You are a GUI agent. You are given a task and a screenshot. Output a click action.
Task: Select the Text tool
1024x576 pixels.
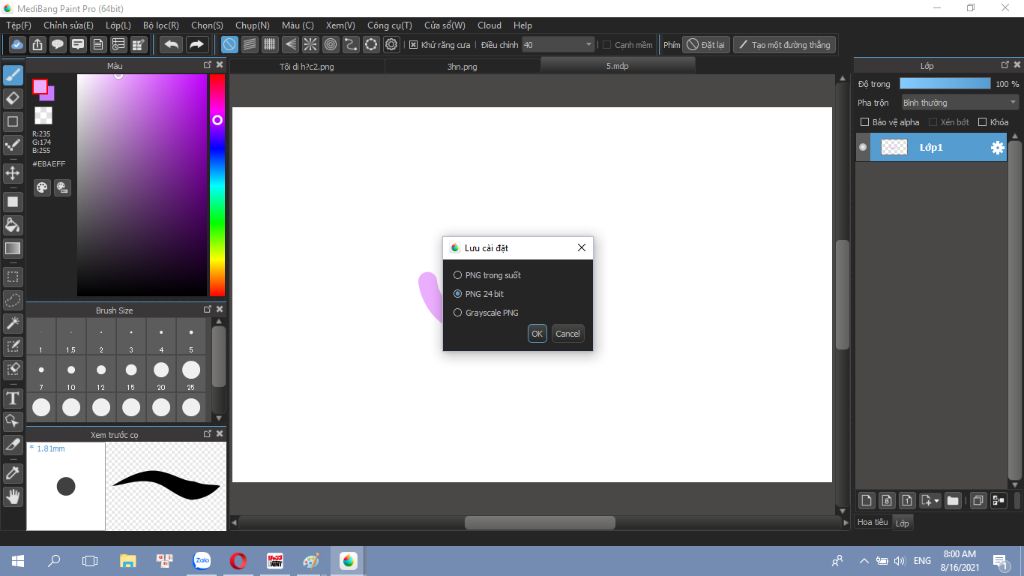click(x=12, y=398)
